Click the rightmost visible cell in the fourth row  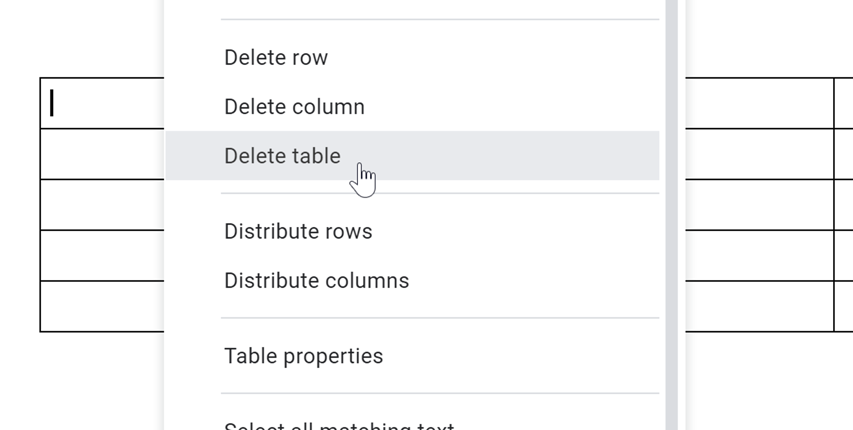[x=843, y=256]
